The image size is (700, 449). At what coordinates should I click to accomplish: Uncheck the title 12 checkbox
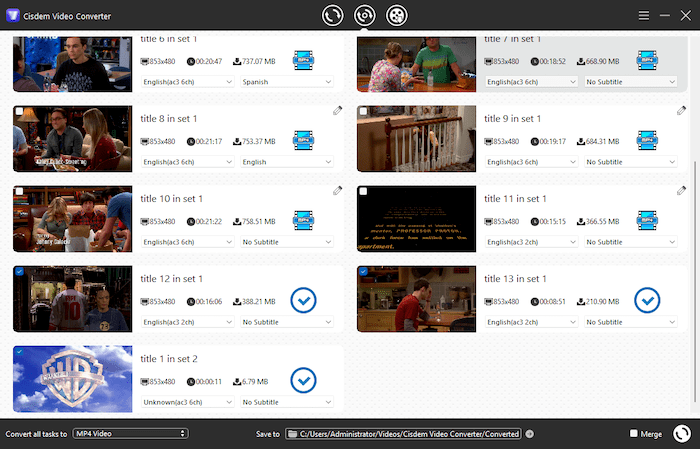click(x=19, y=271)
